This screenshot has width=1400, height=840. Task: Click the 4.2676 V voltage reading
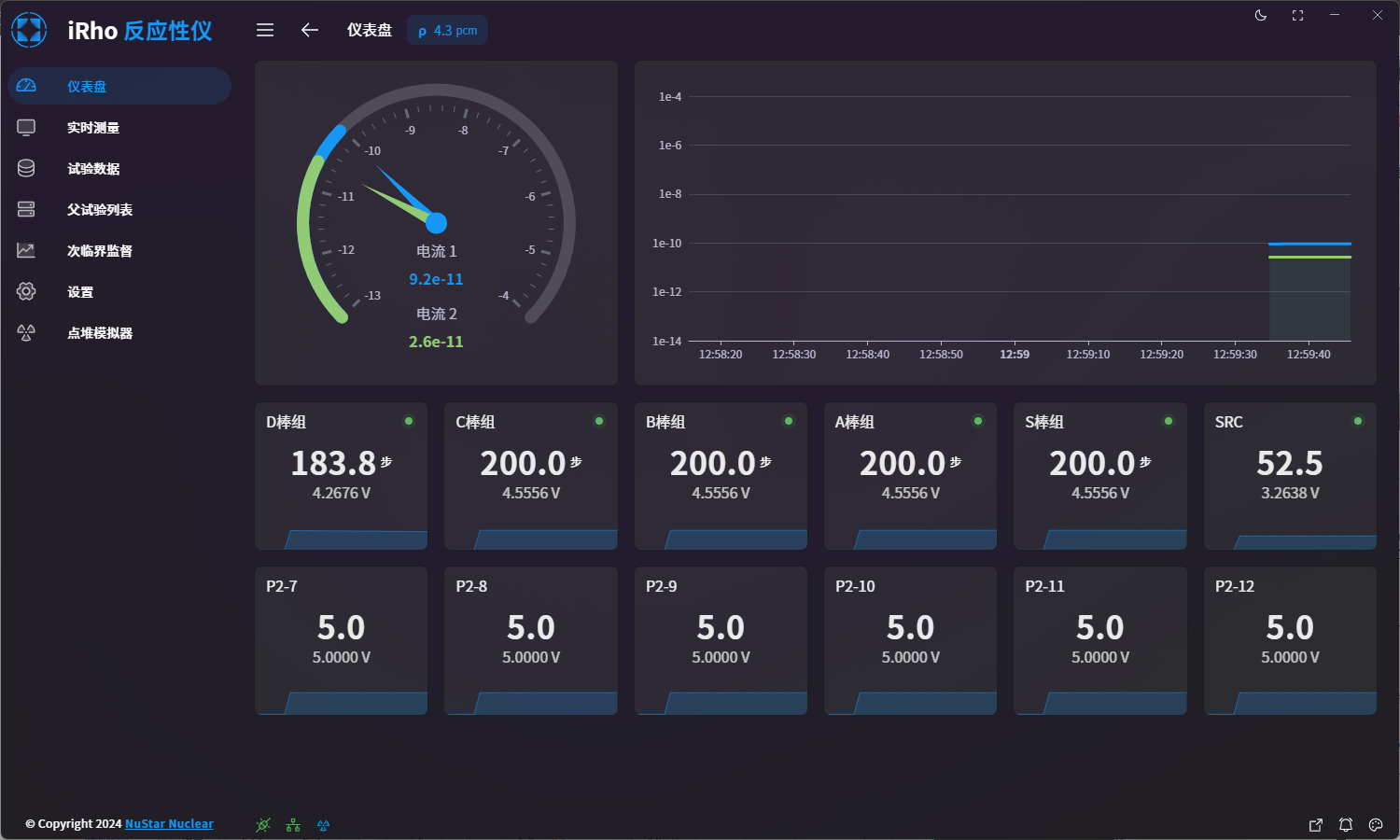pos(342,493)
